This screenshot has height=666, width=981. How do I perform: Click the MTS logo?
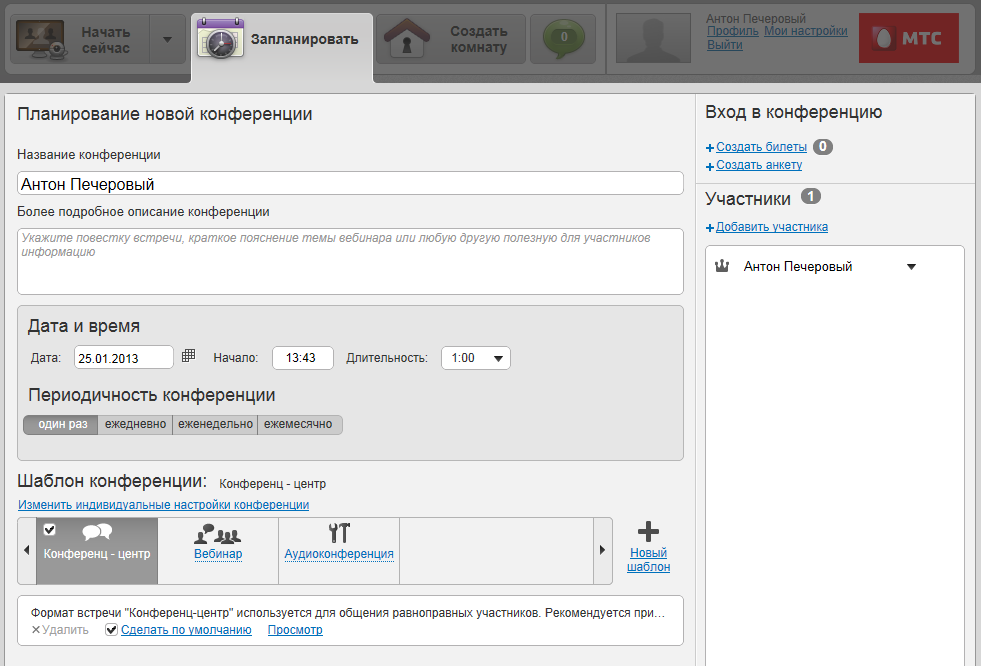(908, 38)
